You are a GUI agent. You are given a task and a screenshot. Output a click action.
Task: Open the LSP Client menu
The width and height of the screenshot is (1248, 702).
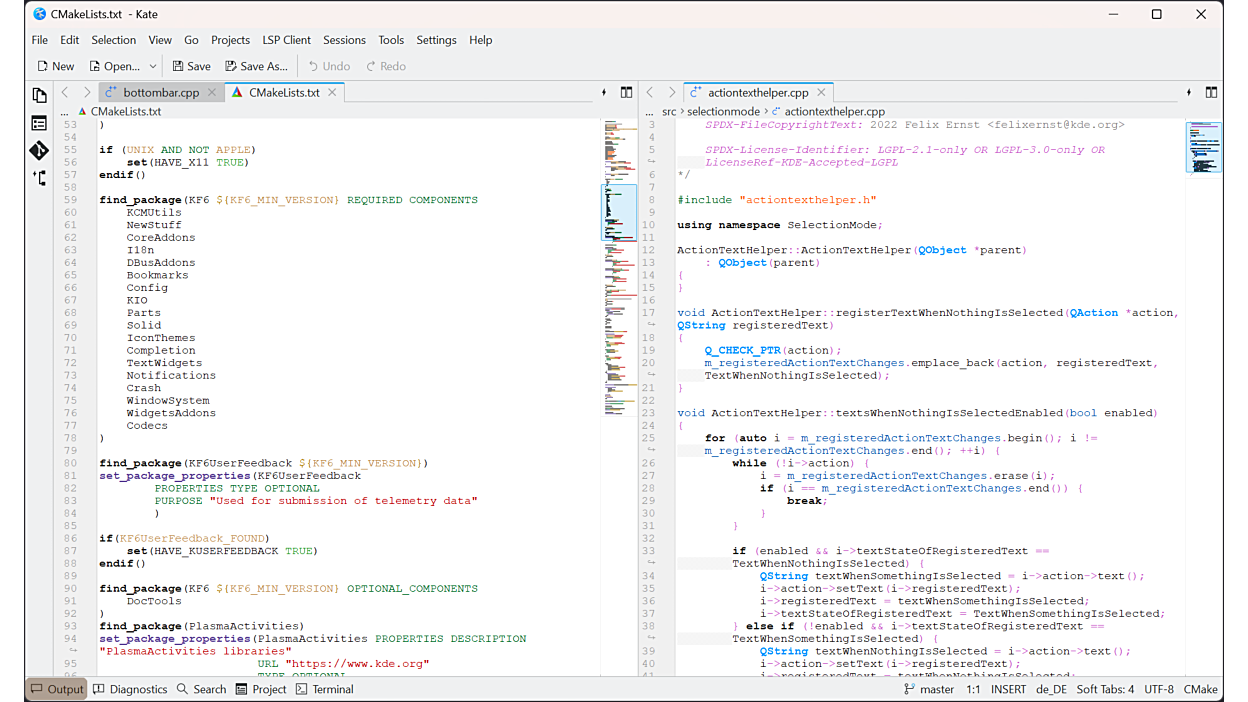click(286, 40)
